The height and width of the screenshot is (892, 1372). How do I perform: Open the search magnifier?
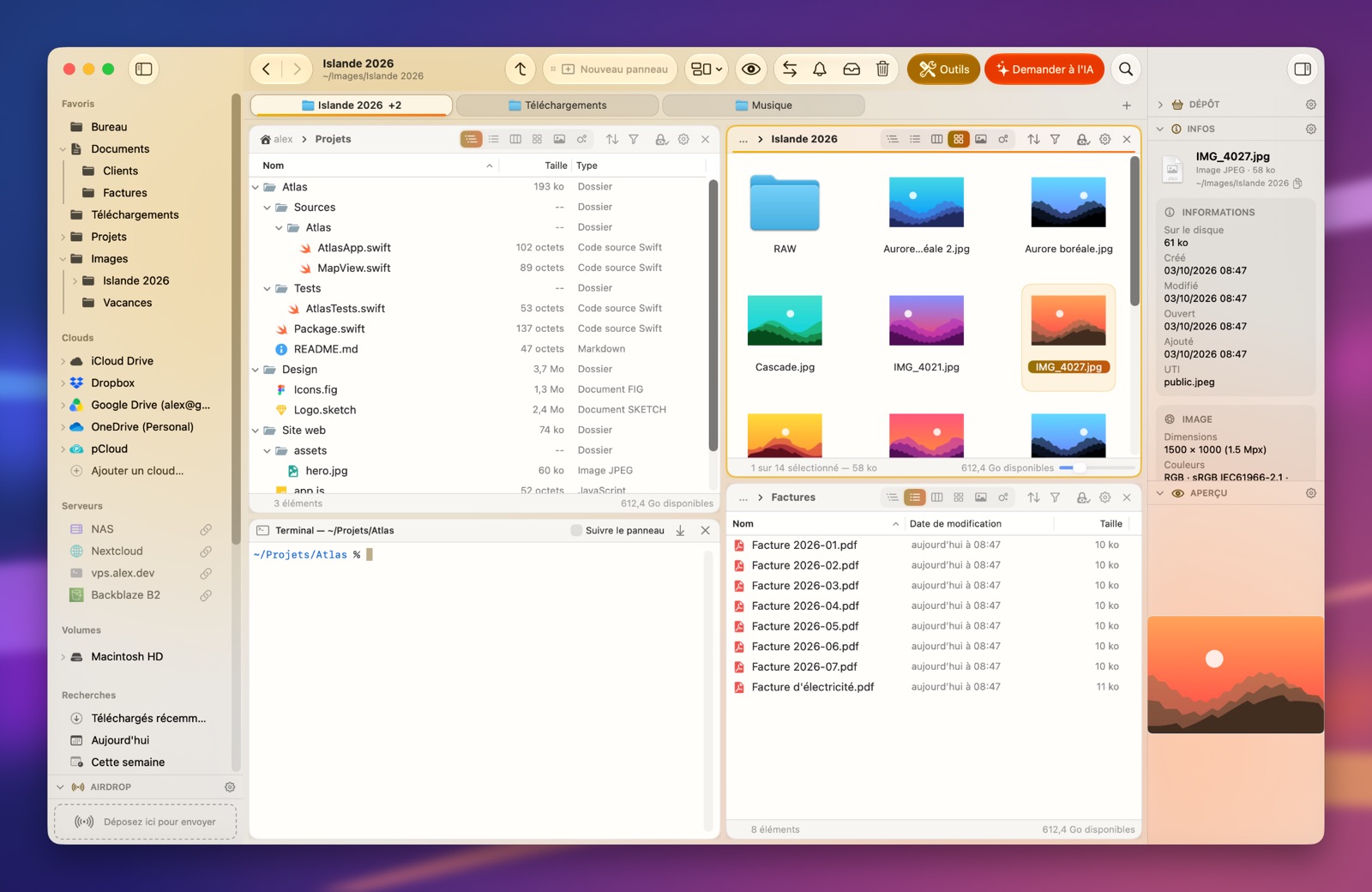tap(1126, 69)
